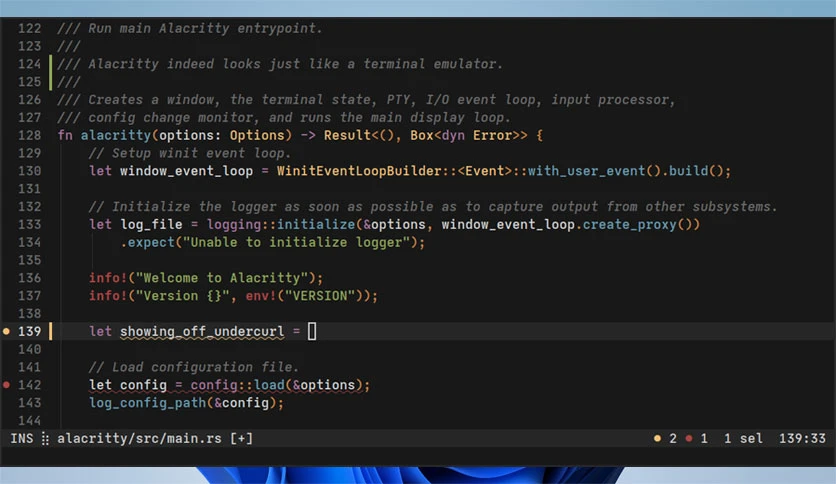Click the string "Welcome to Alacritty"
Viewport: 836px width, 484px height.
click(222, 278)
